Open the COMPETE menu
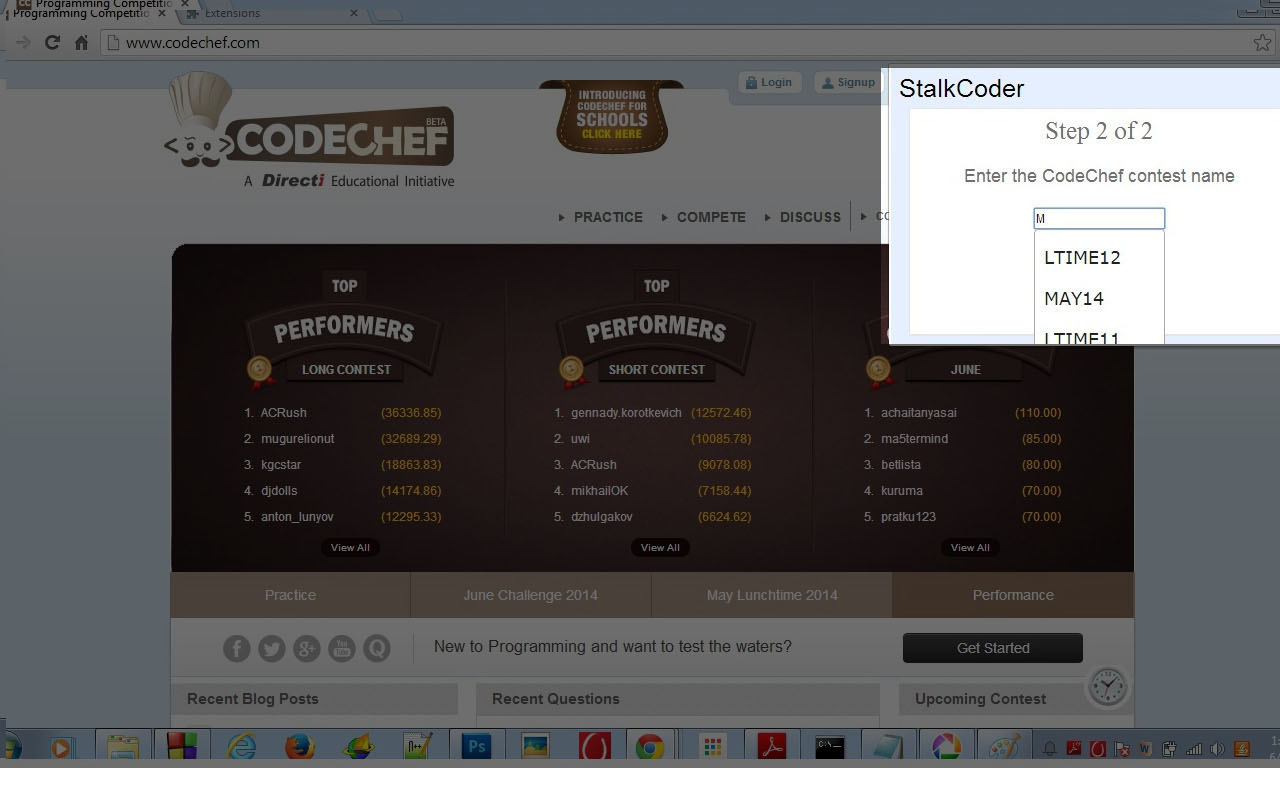Viewport: 1280px width, 800px height. 711,217
